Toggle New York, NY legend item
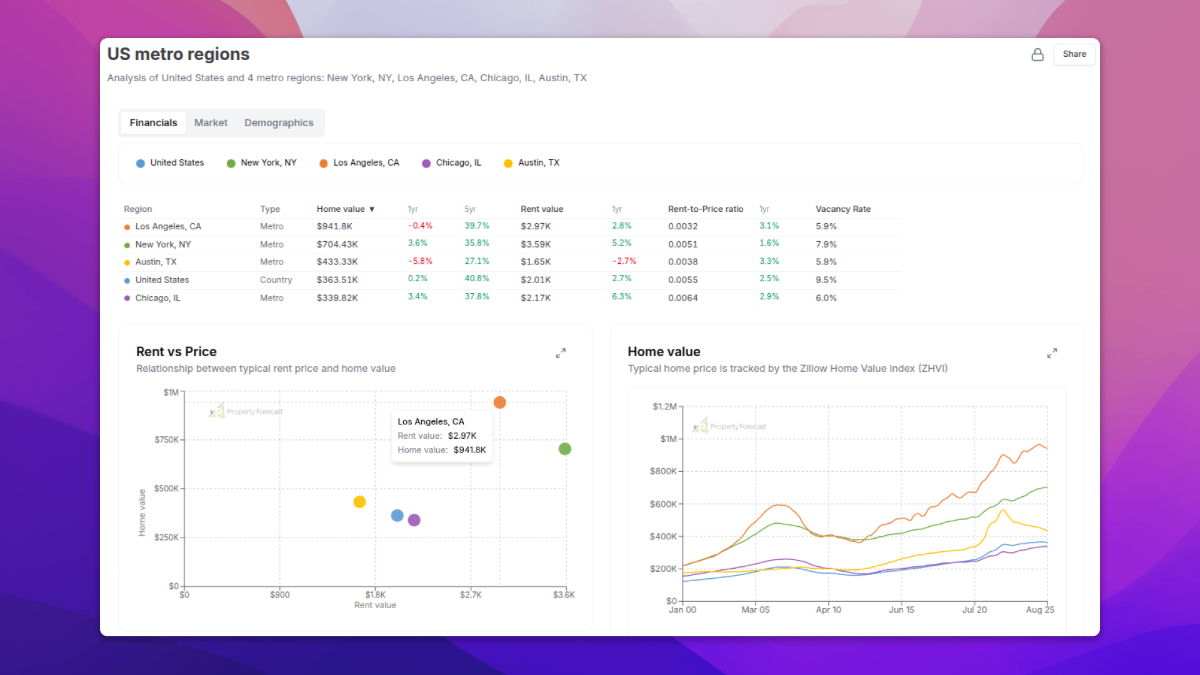 point(261,163)
